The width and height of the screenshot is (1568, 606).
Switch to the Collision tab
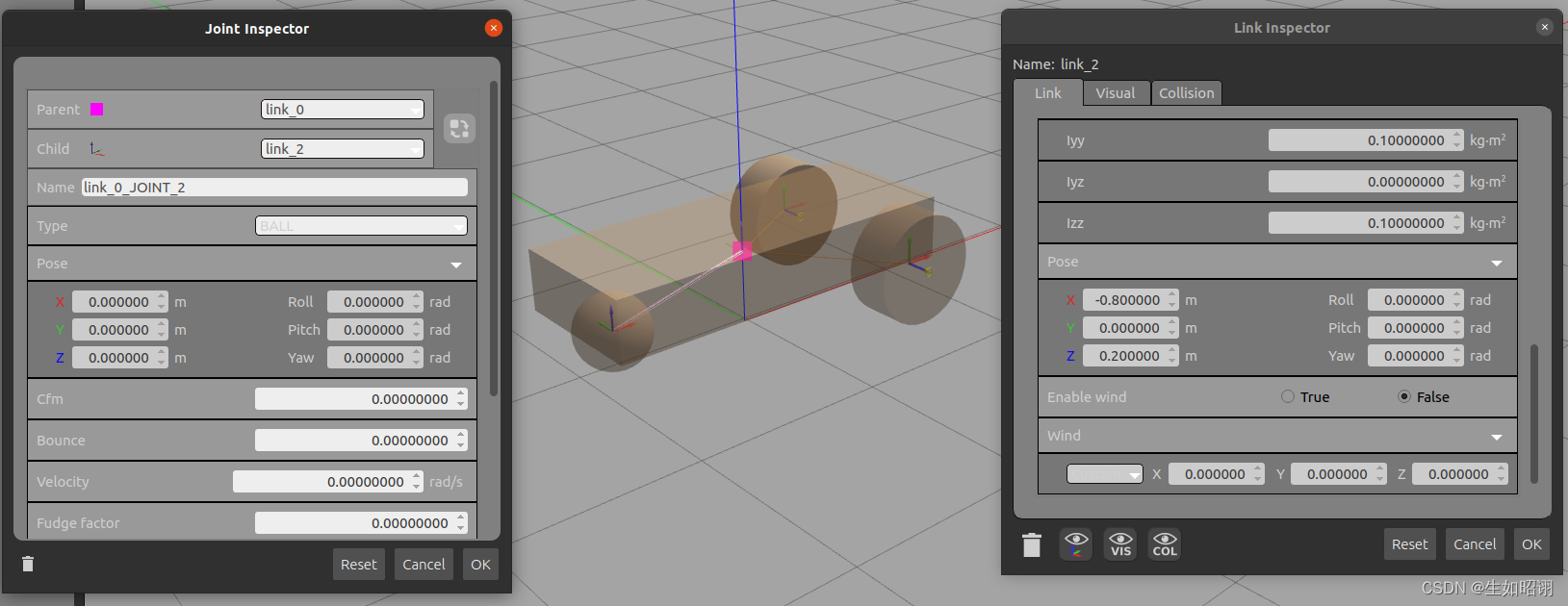[1186, 93]
